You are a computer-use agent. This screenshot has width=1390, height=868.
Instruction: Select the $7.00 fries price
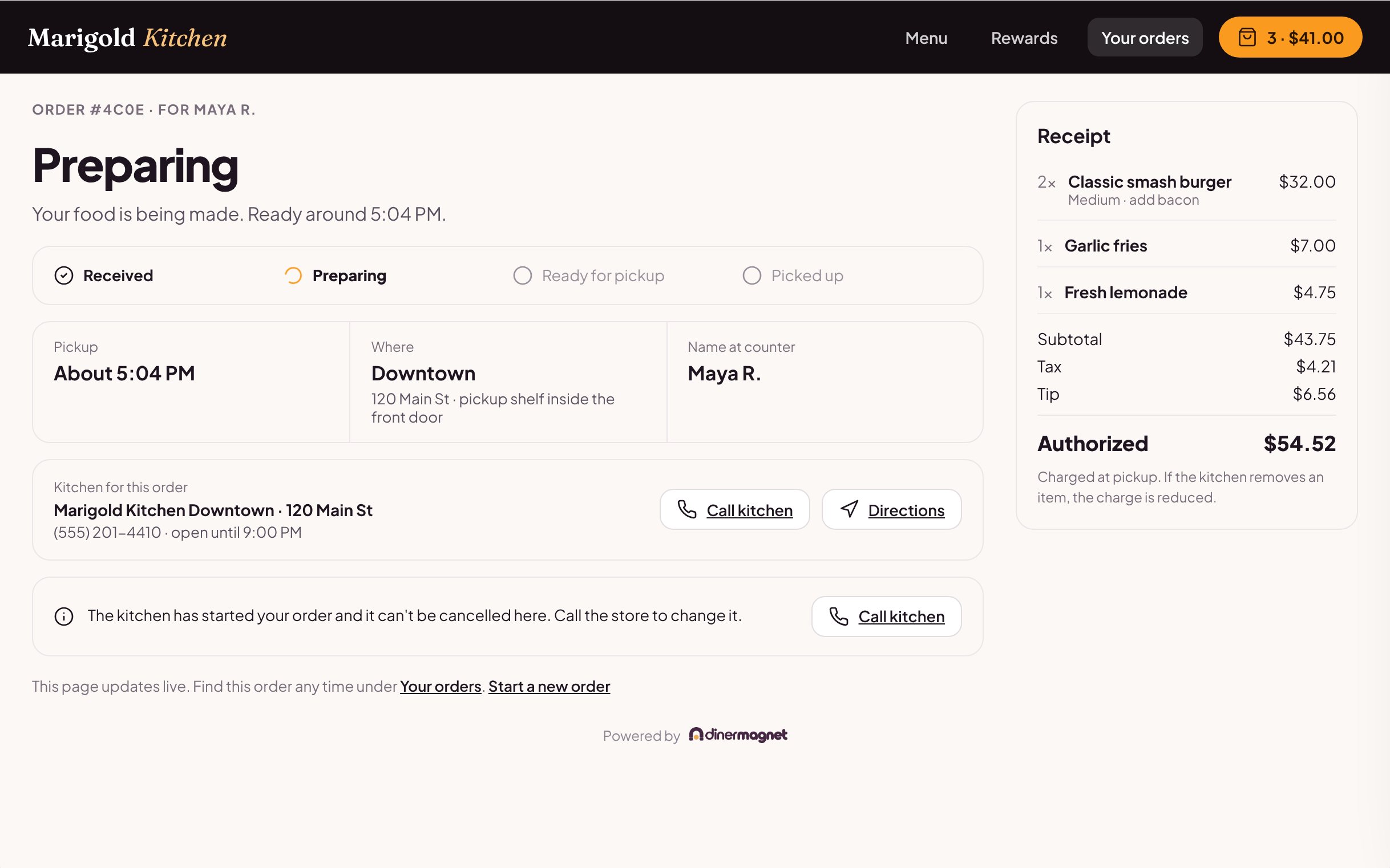[x=1312, y=246]
